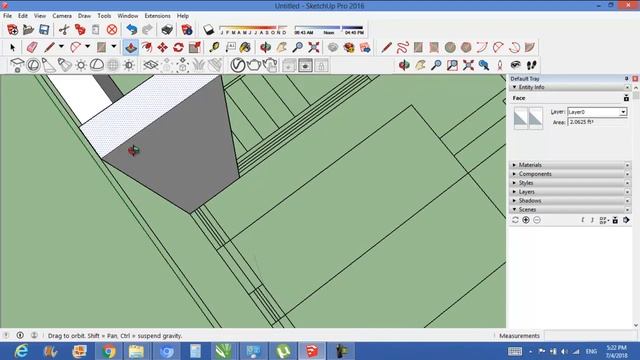This screenshot has height=360, width=640.
Task: Select the Move tool
Action: [x=162, y=47]
